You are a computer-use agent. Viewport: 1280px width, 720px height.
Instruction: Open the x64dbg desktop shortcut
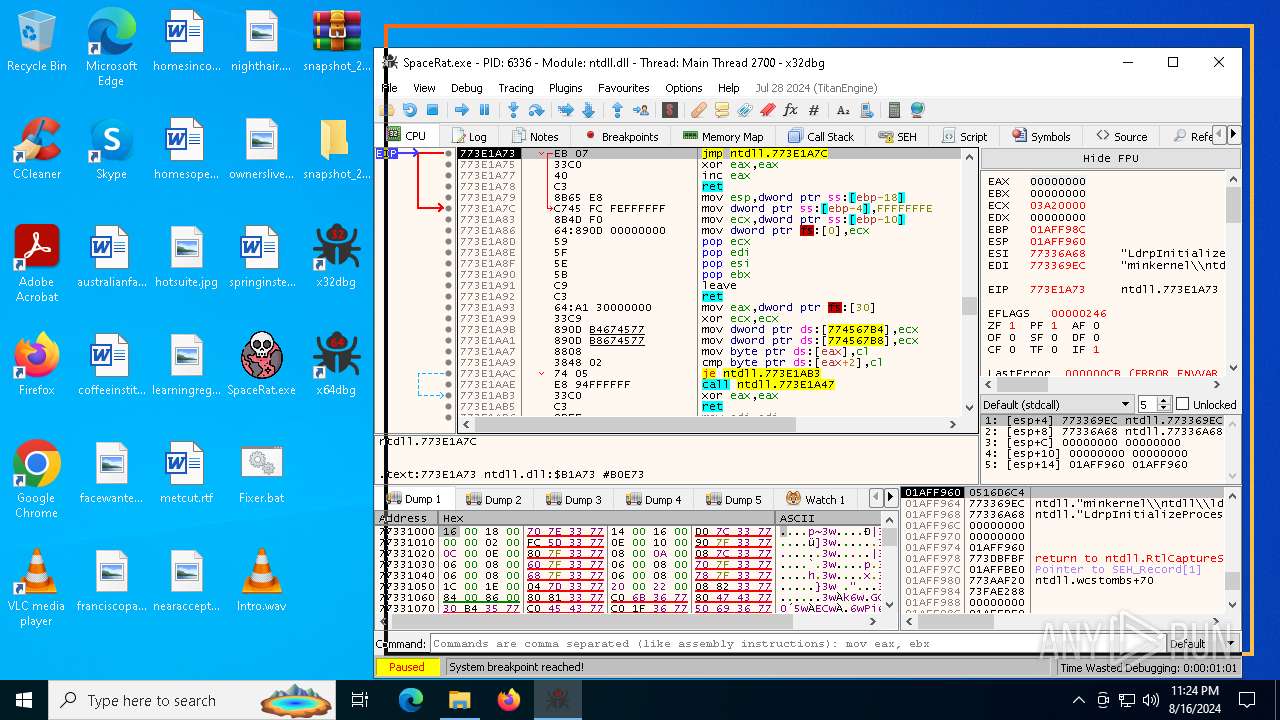(x=336, y=366)
